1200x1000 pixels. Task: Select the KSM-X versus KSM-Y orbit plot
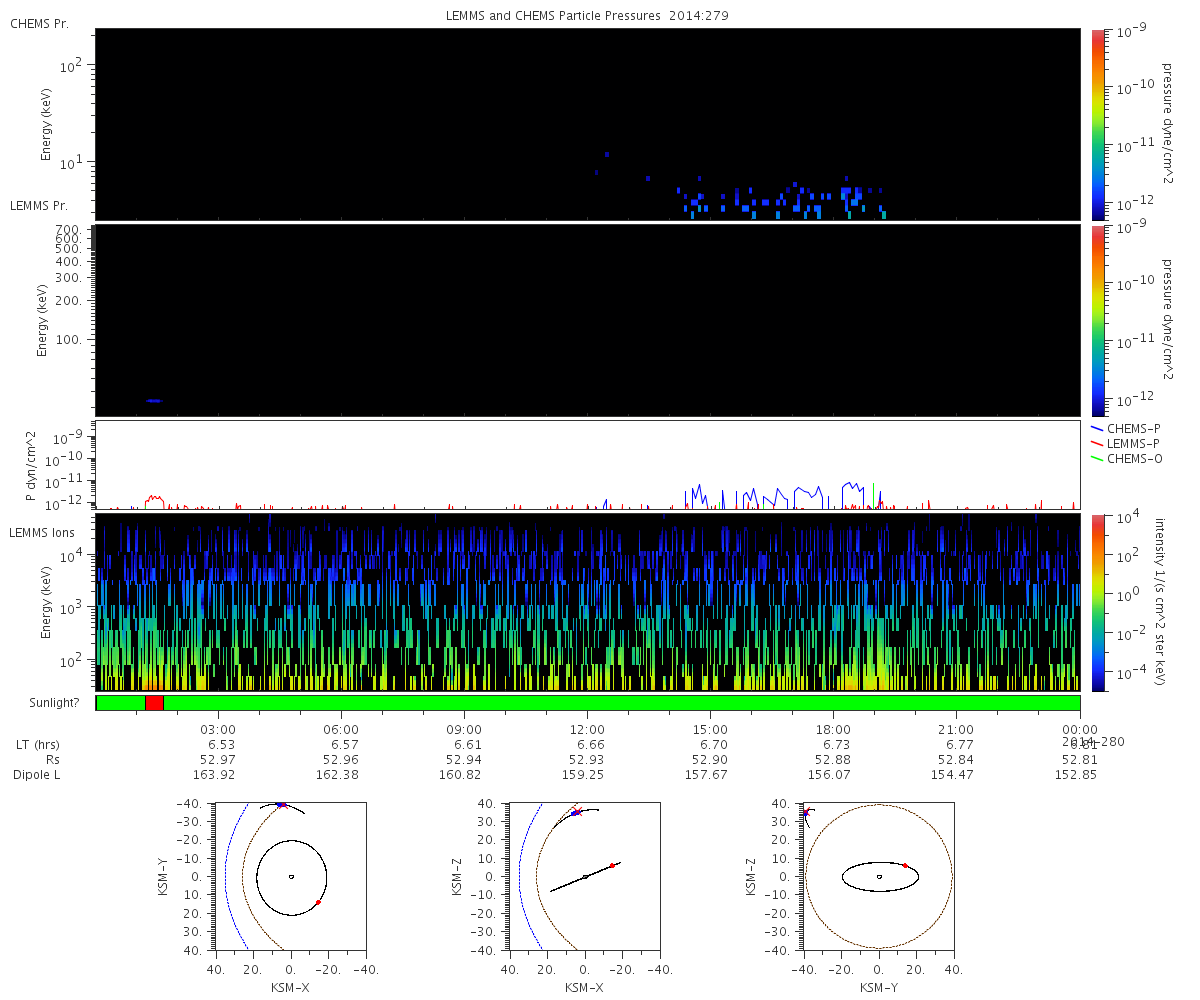pyautogui.click(x=290, y=877)
